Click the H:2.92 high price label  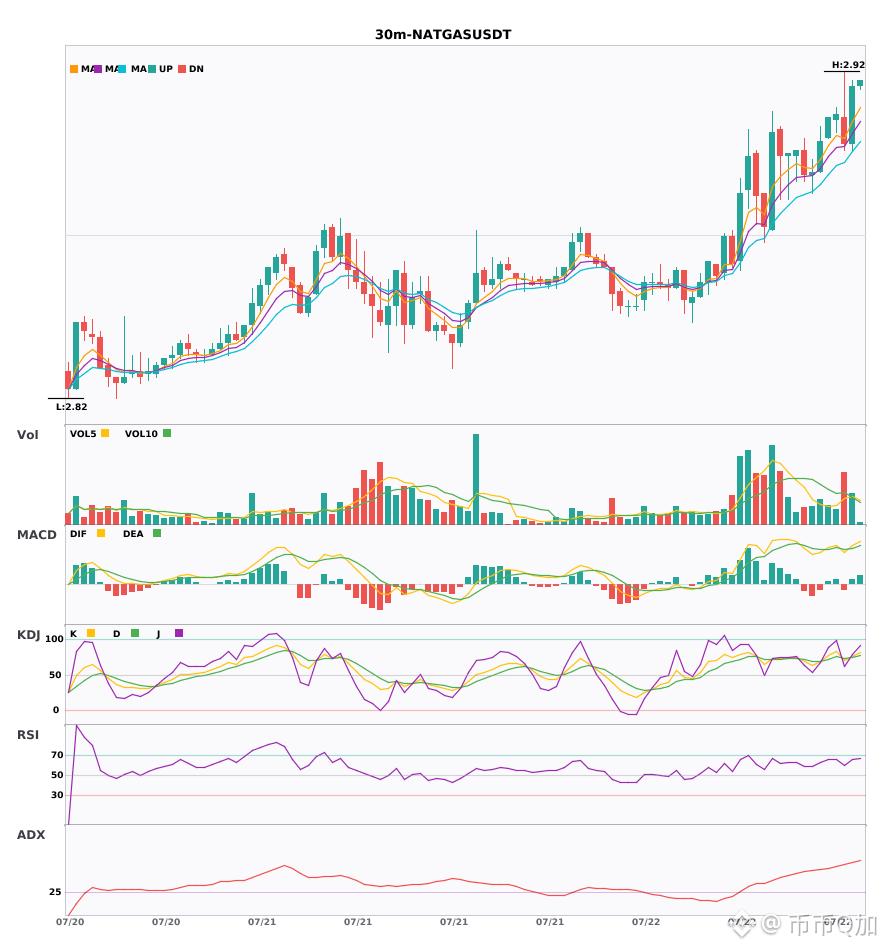tap(848, 65)
